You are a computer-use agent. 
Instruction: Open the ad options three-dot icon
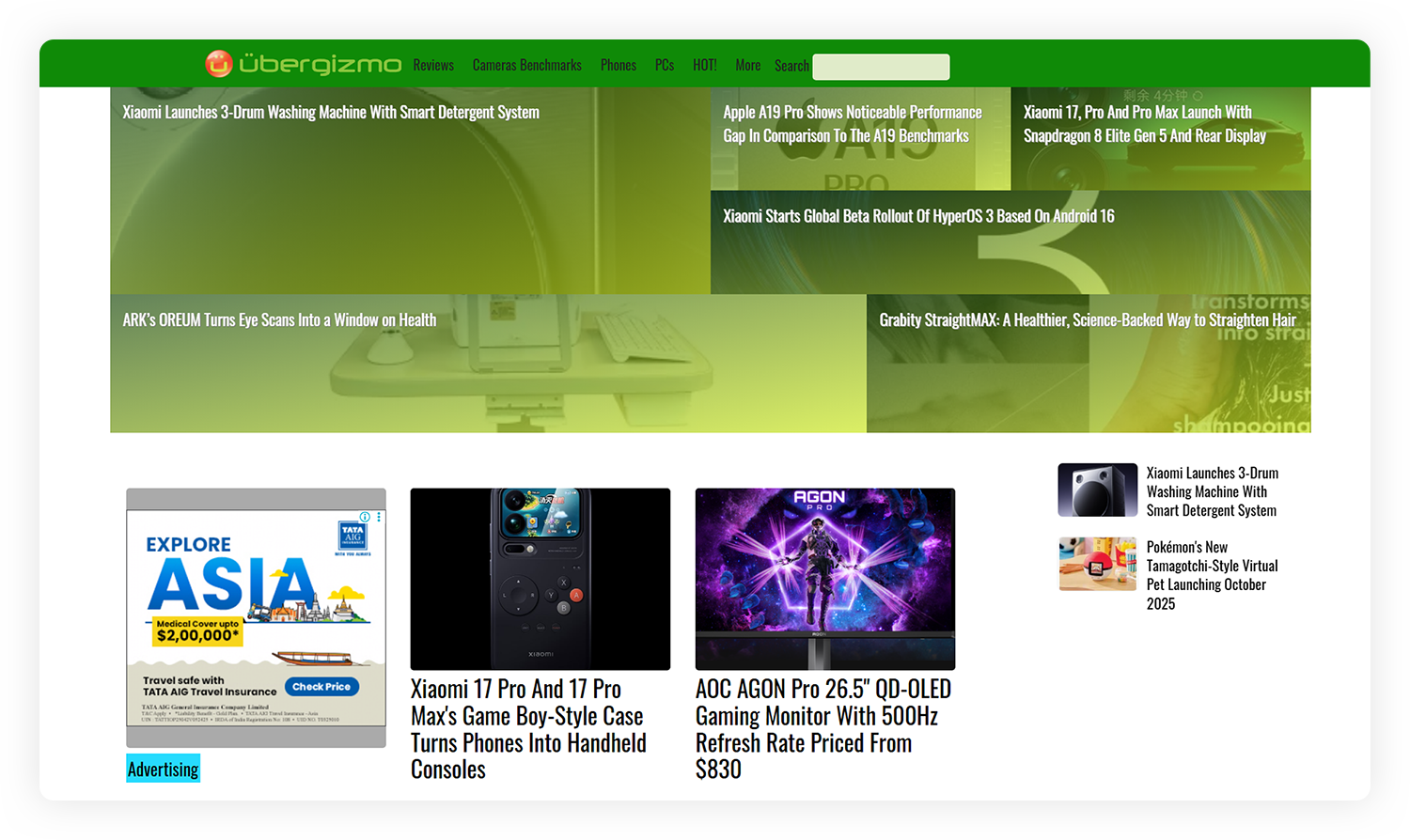pos(379,517)
